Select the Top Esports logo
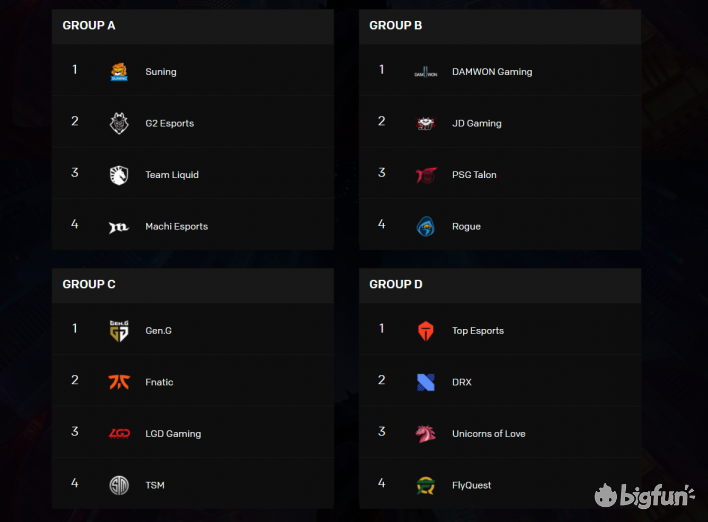 coord(426,331)
